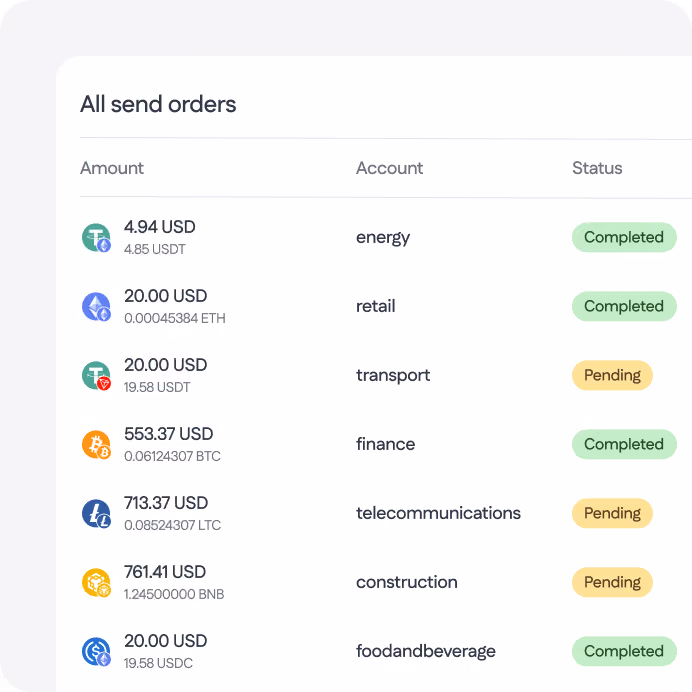
Task: Select the 553.37 USD amount
Action: (169, 434)
